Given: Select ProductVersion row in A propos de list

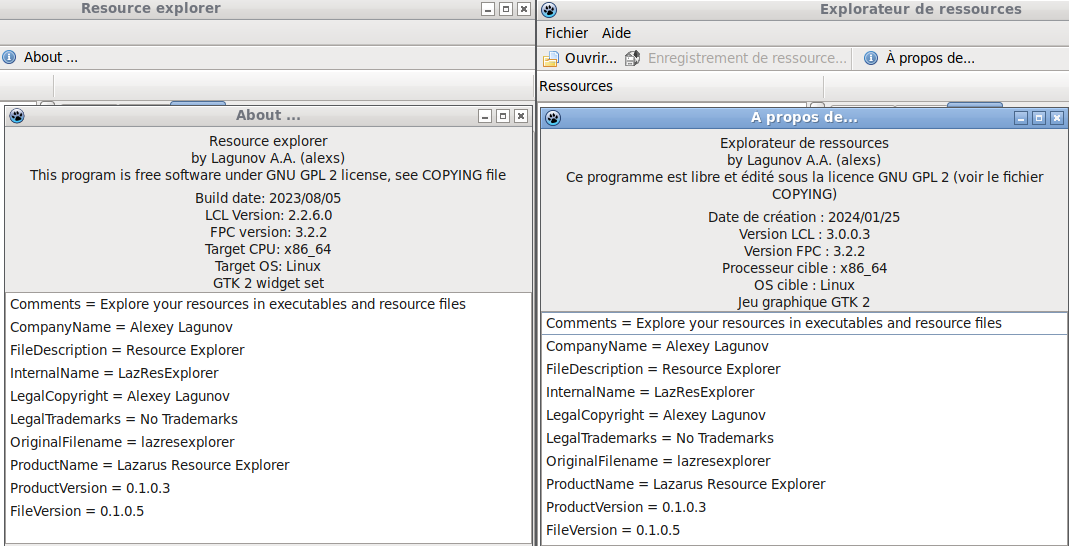Looking at the screenshot, I should 803,507.
